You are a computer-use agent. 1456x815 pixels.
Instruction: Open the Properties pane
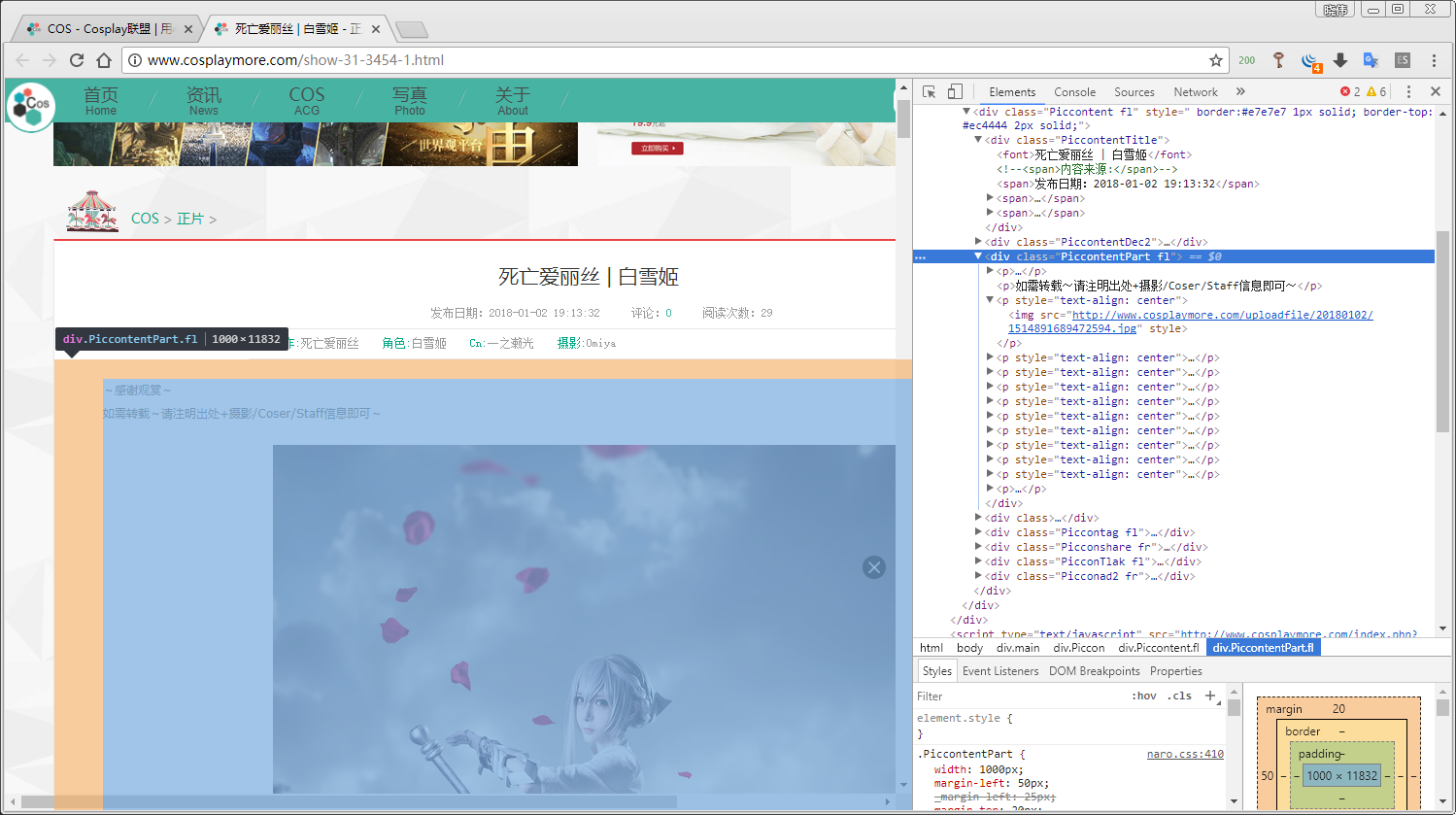point(1176,671)
